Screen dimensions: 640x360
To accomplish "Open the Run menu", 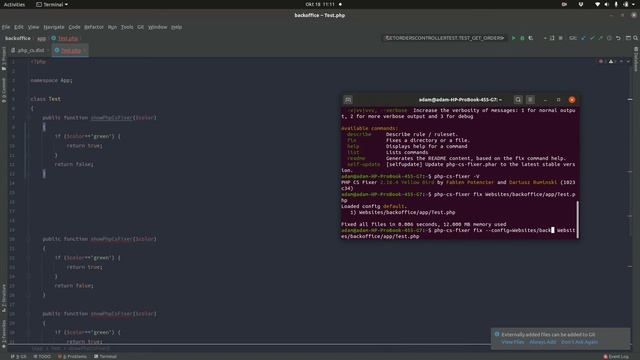I will (x=112, y=27).
